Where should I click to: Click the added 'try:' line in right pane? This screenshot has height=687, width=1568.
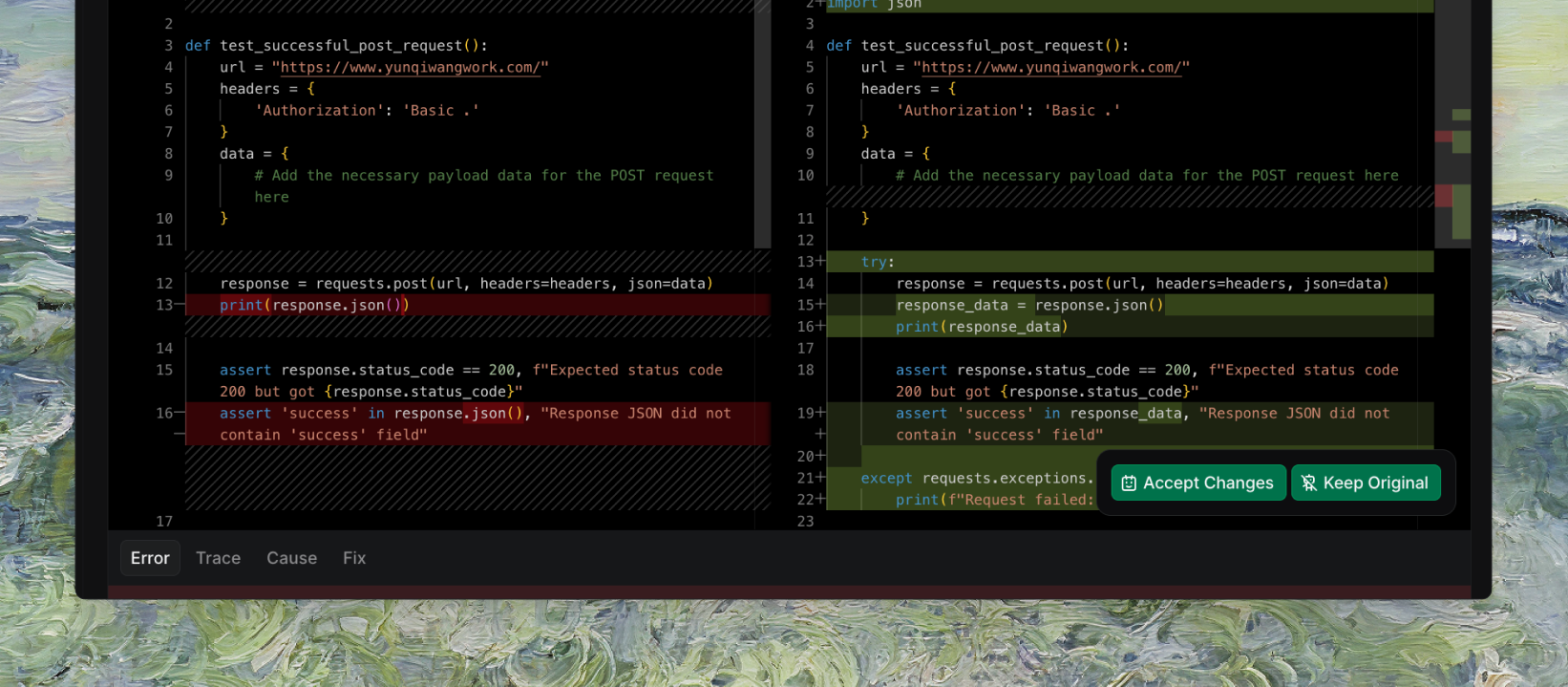pyautogui.click(x=1130, y=262)
